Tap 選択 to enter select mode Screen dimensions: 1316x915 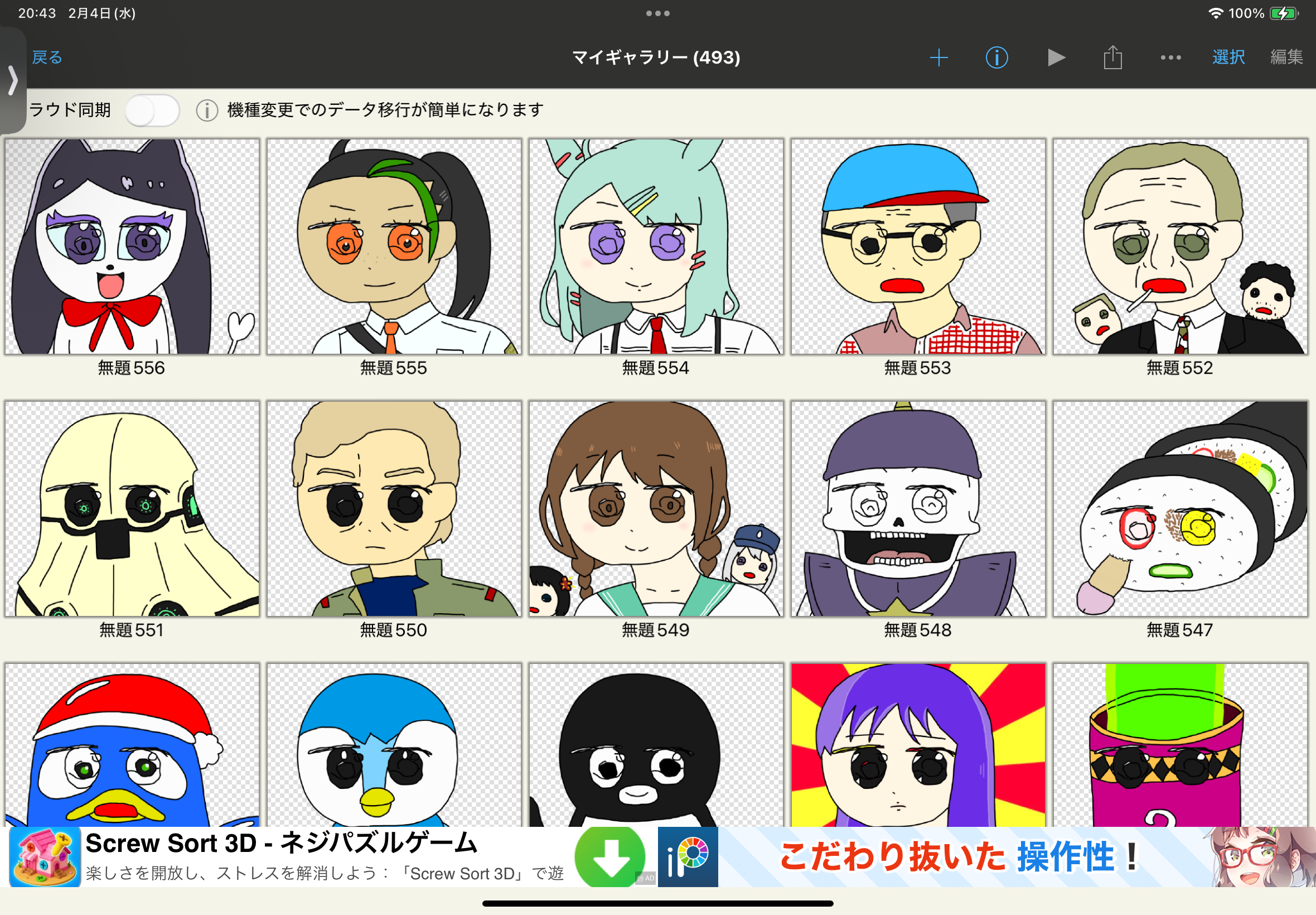click(x=1228, y=57)
